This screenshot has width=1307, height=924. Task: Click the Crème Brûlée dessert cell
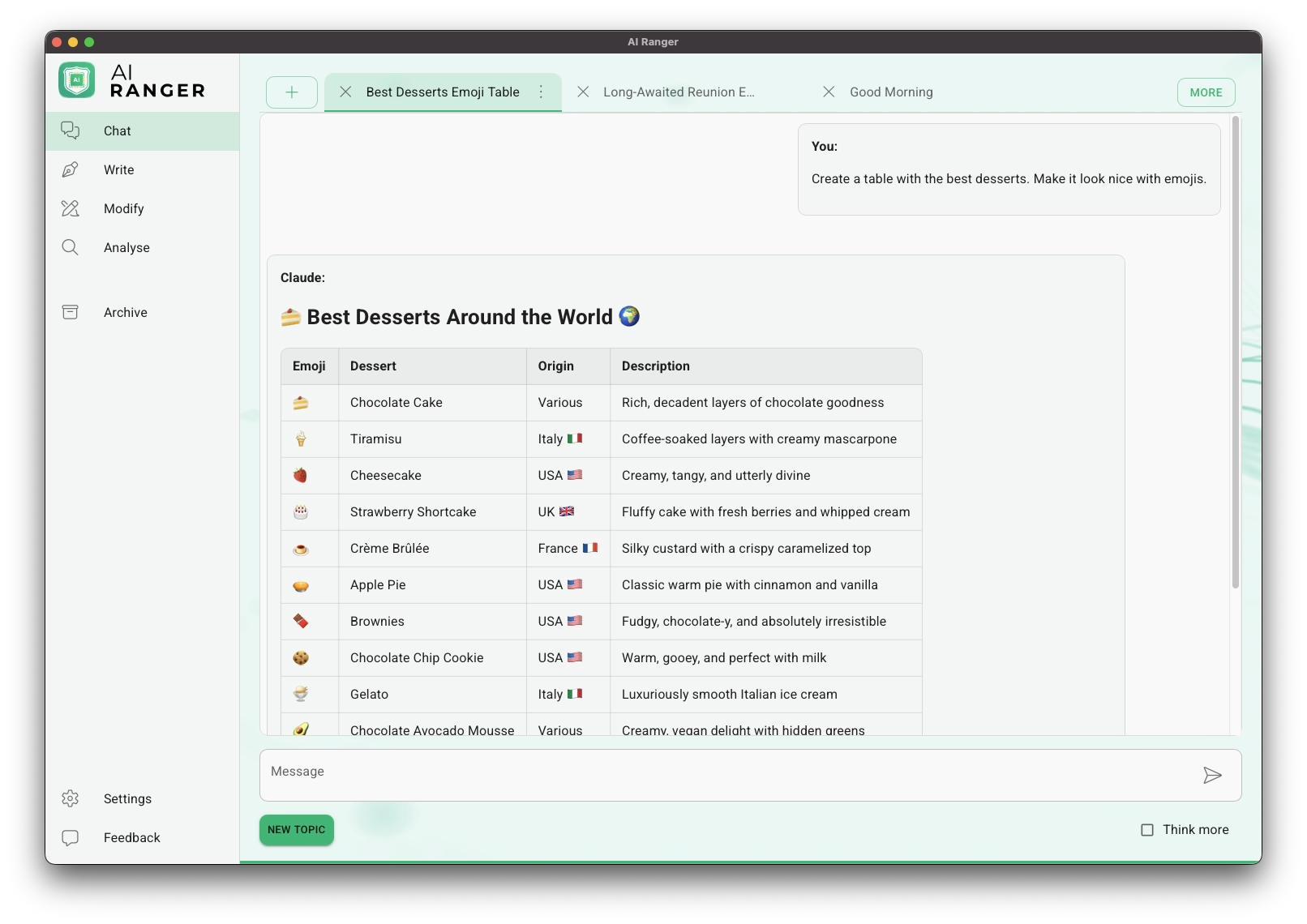click(432, 549)
